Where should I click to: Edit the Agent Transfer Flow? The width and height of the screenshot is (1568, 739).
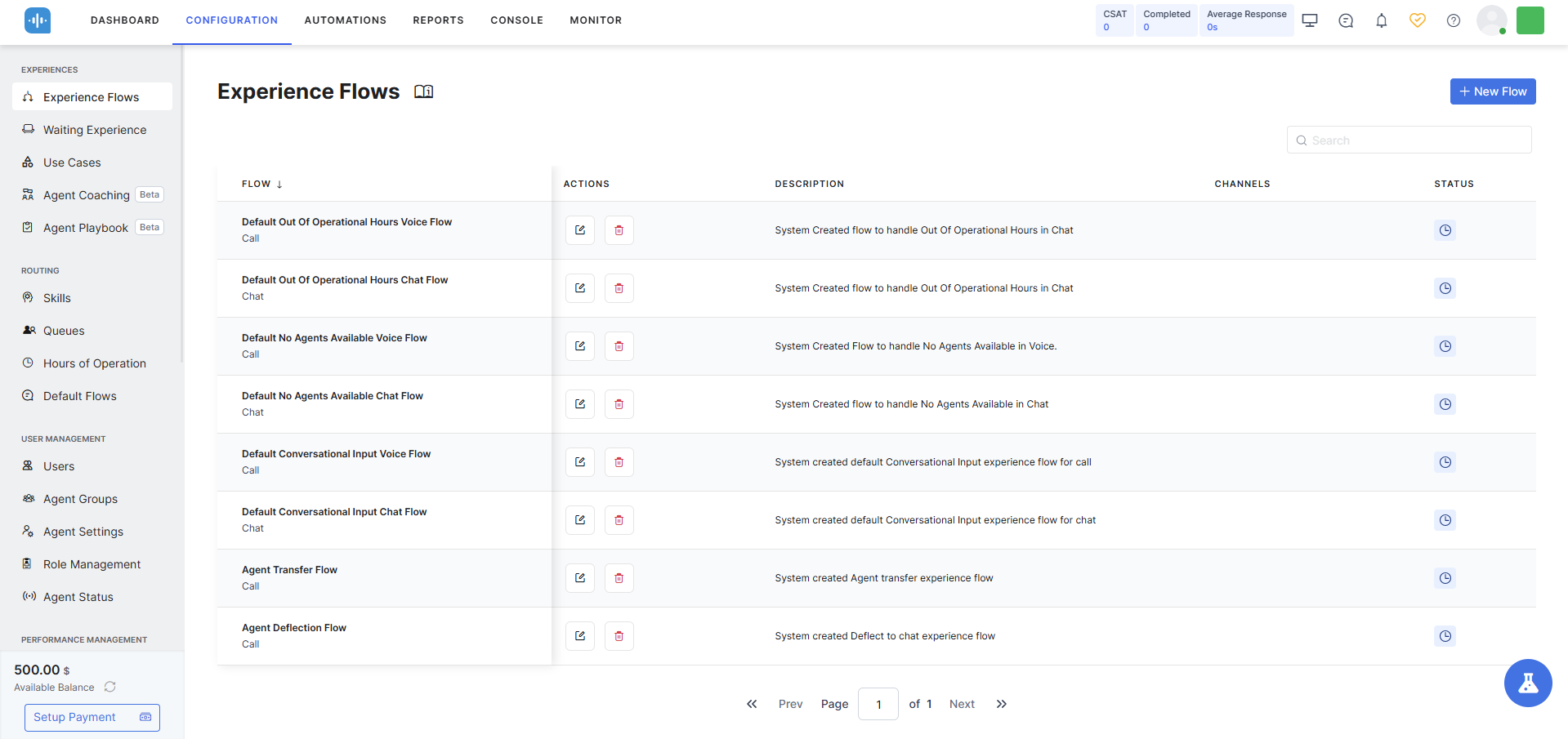580,578
